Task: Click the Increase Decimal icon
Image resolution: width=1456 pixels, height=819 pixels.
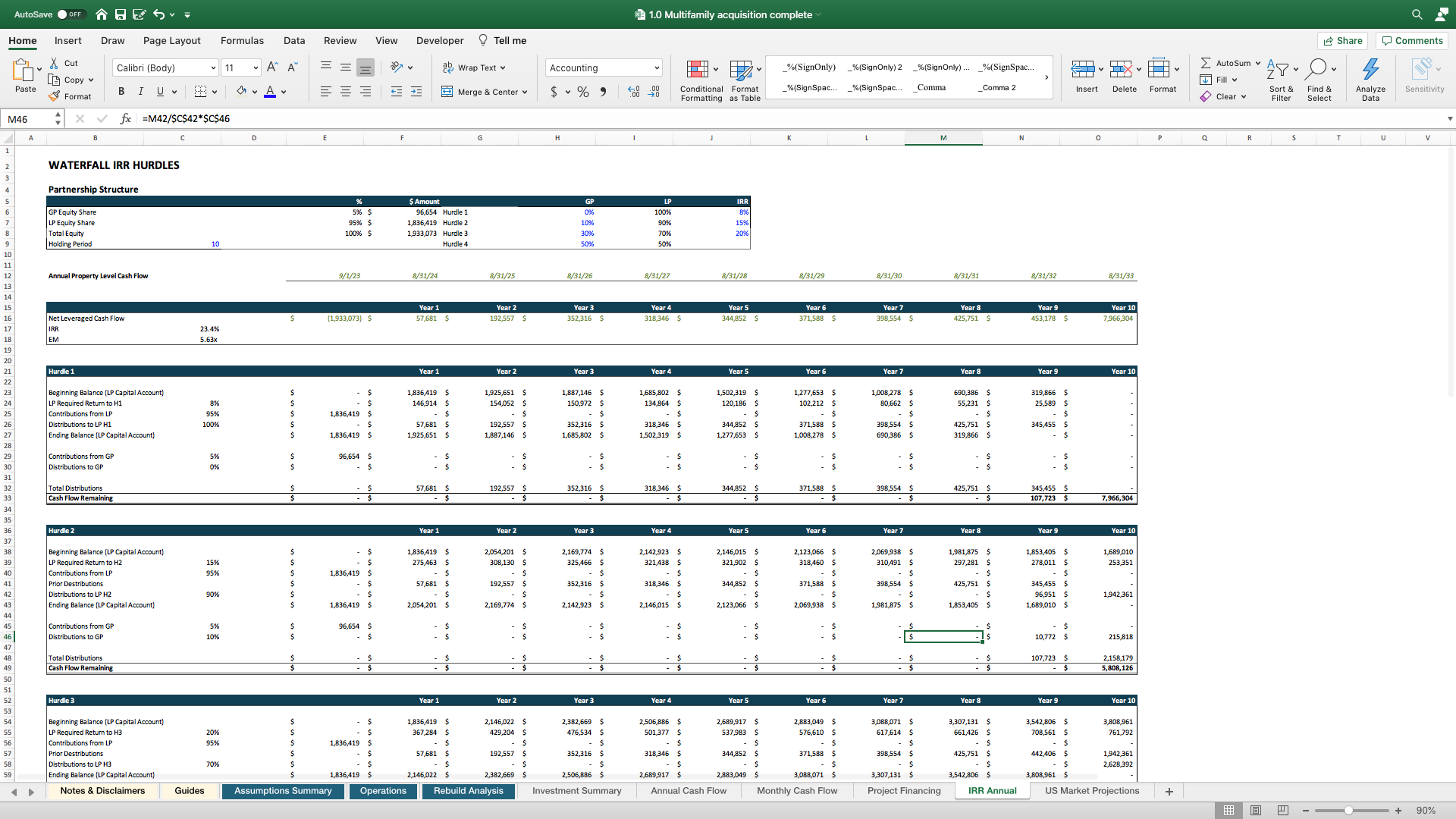Action: click(634, 91)
